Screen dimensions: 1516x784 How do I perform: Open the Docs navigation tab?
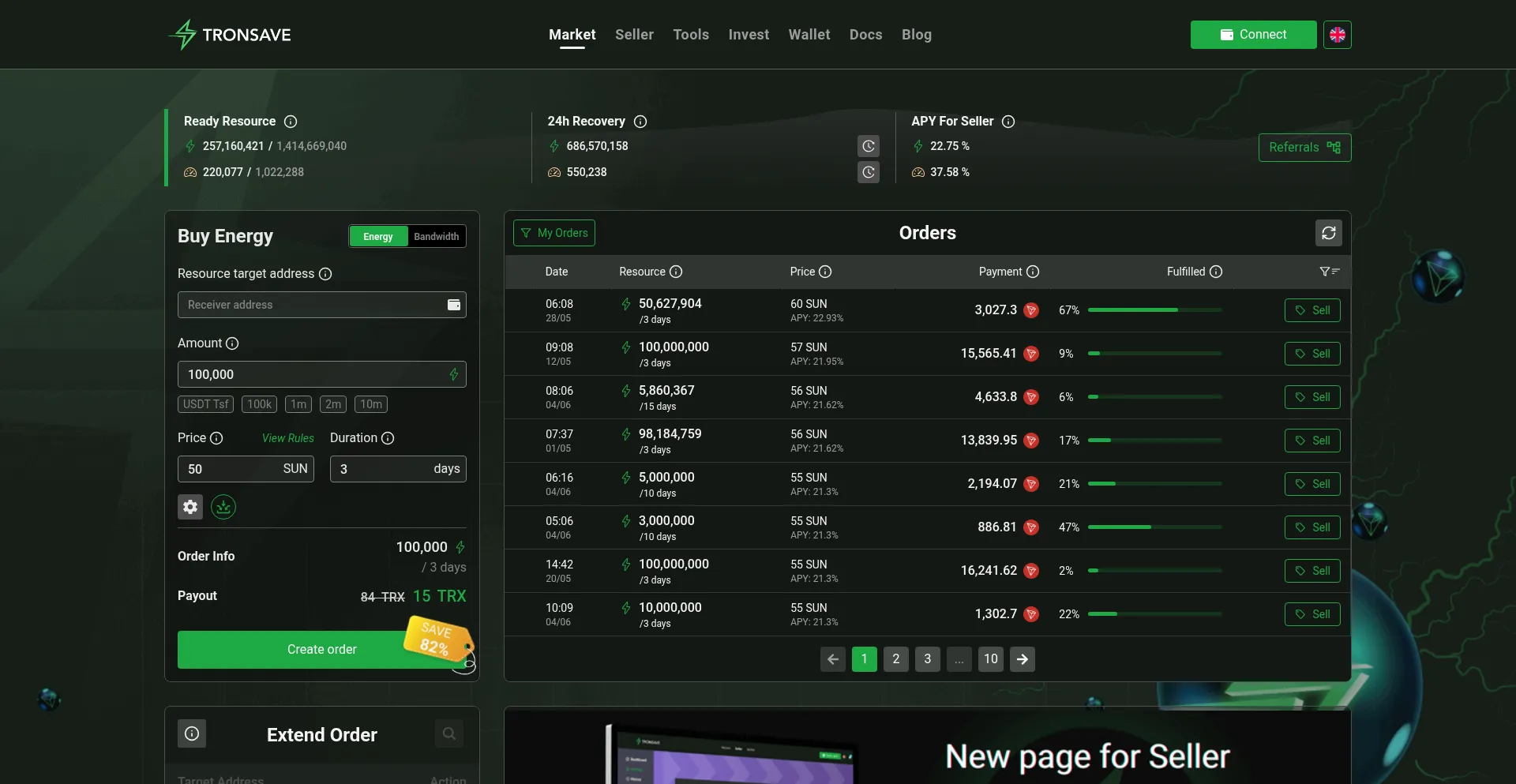(865, 35)
